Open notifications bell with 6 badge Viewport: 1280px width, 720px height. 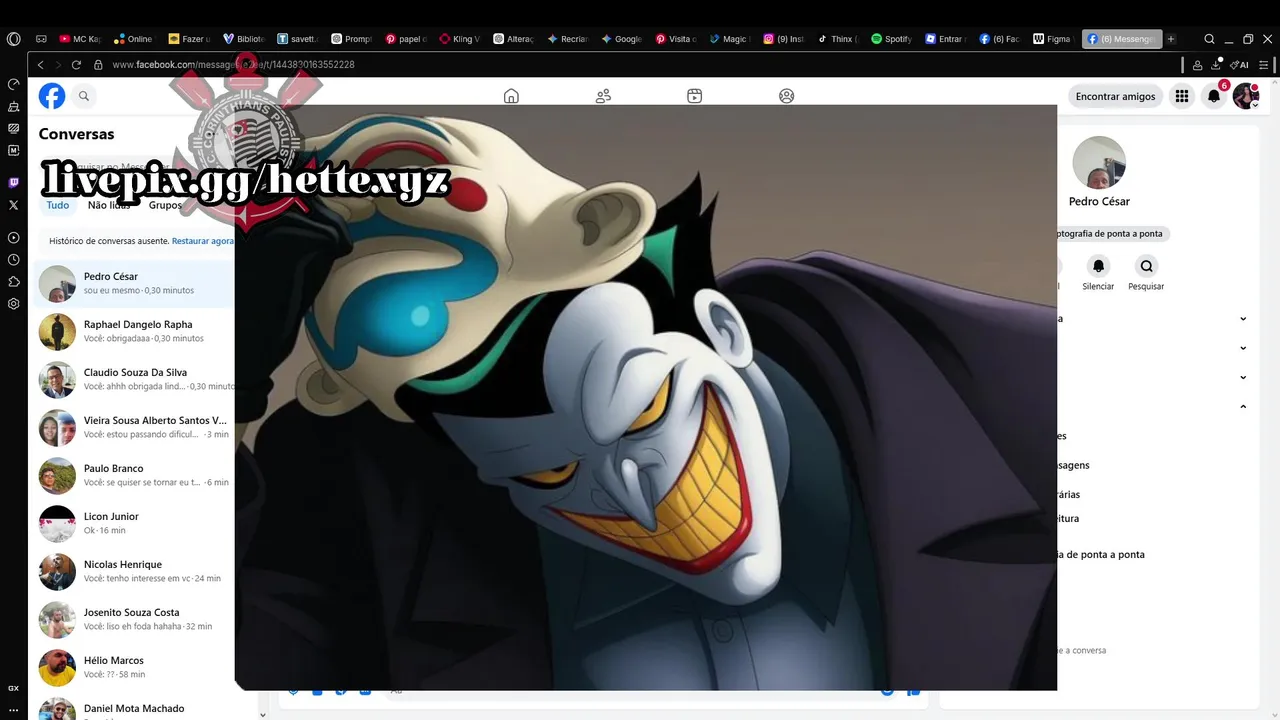tap(1214, 96)
